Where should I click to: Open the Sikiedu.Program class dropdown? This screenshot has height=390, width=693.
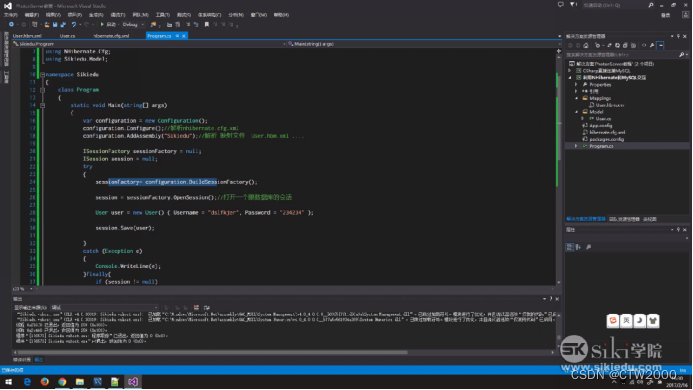(x=149, y=44)
